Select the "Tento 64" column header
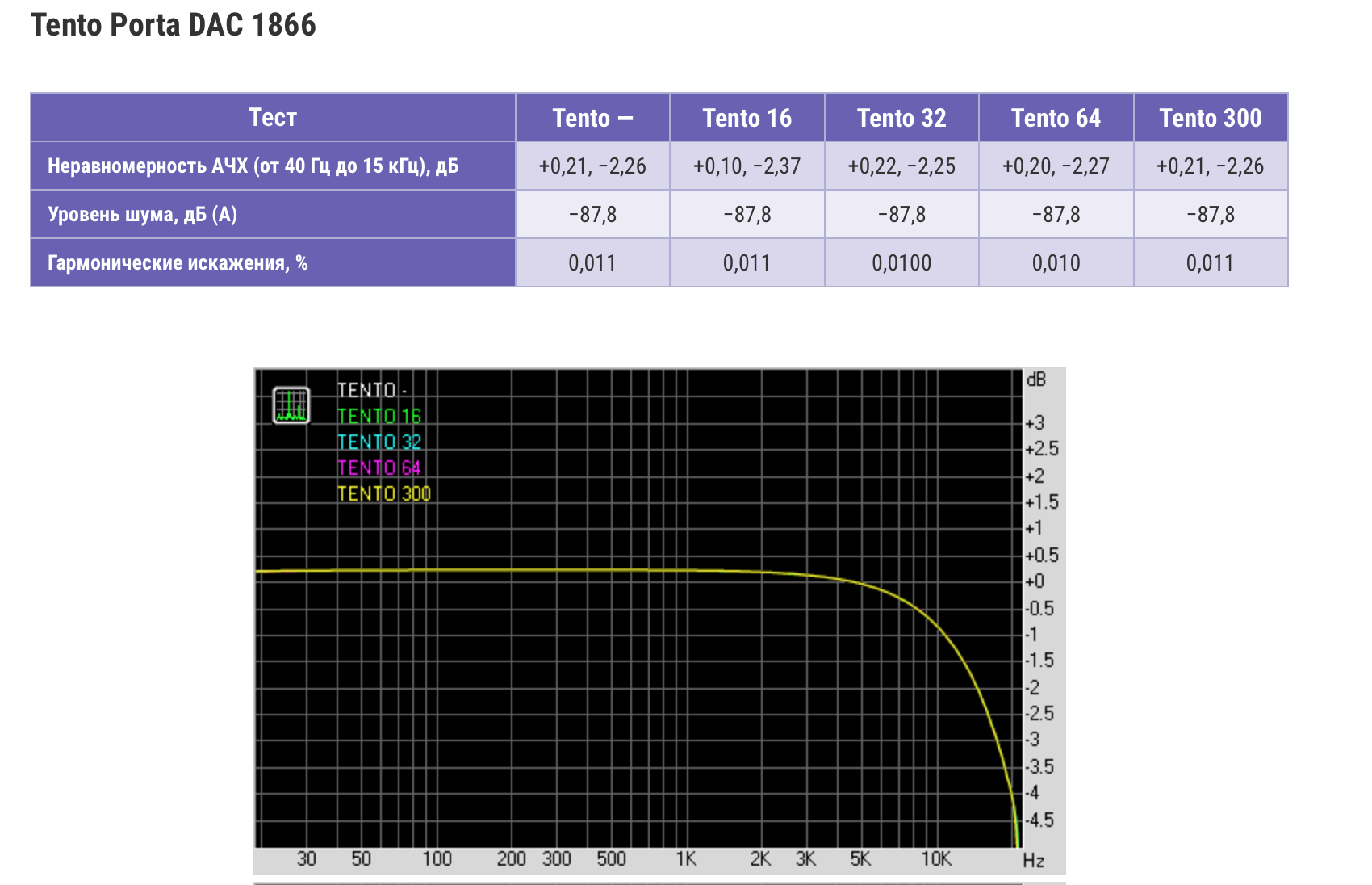This screenshot has height=885, width=1372. coord(1056,118)
